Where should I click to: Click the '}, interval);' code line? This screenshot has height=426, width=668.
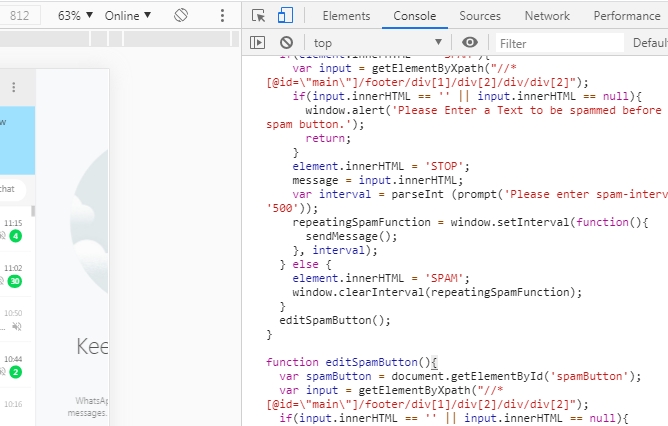pos(335,250)
